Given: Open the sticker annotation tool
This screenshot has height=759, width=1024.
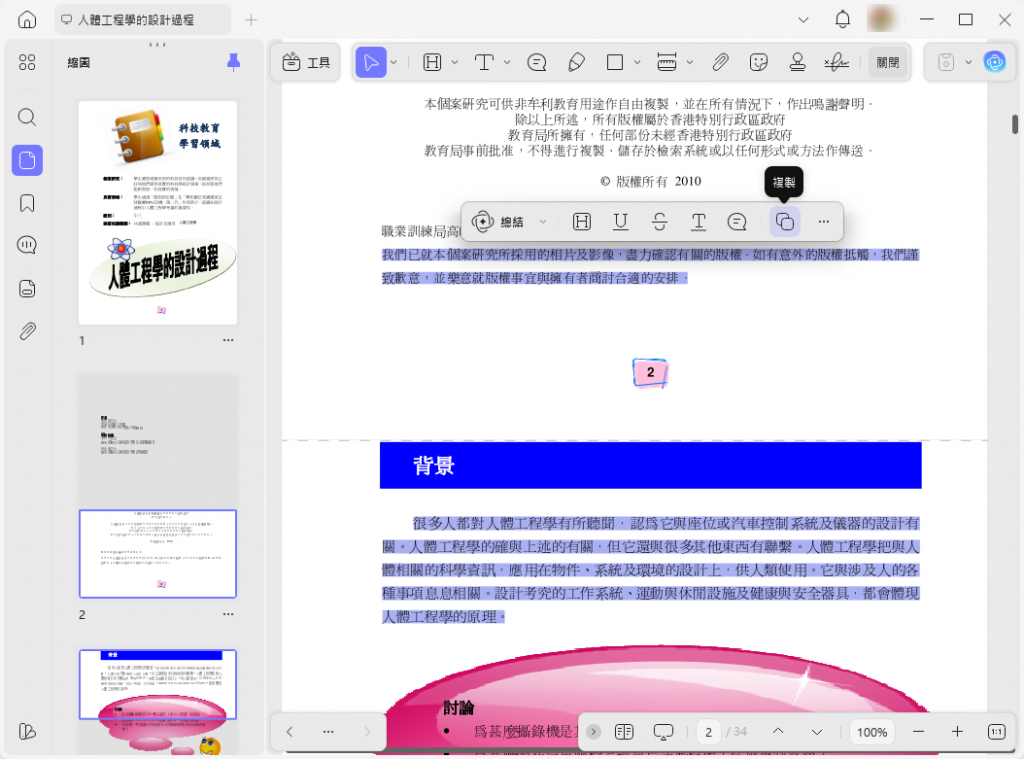Looking at the screenshot, I should [759, 61].
